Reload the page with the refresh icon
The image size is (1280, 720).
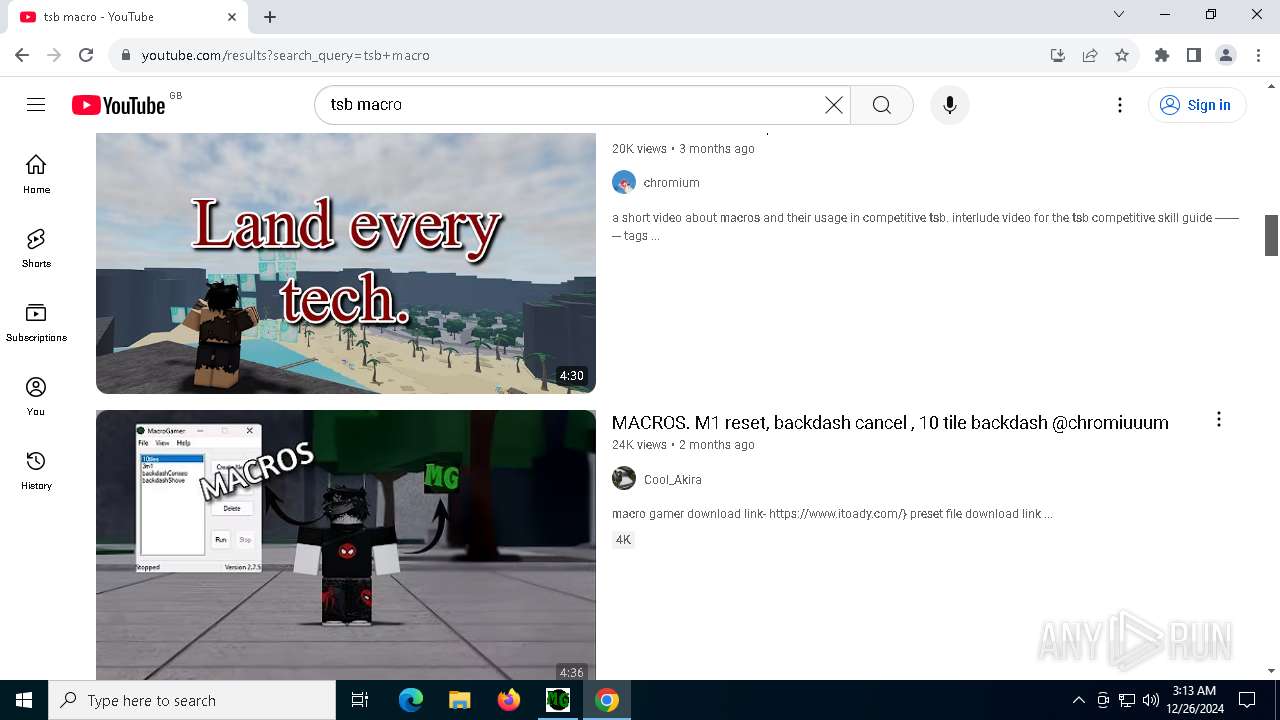(x=86, y=55)
